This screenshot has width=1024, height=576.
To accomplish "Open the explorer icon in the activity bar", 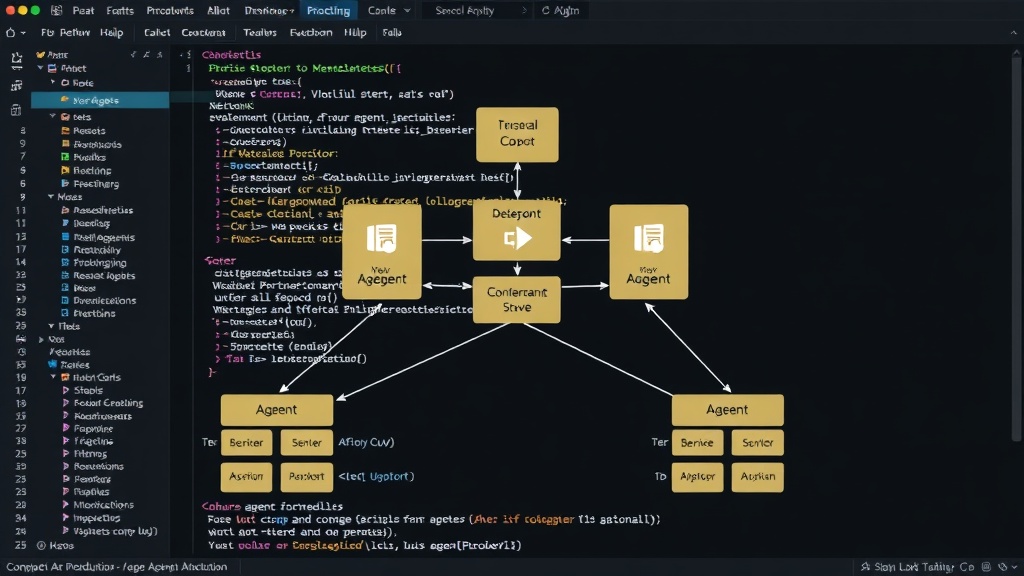I will point(16,60).
